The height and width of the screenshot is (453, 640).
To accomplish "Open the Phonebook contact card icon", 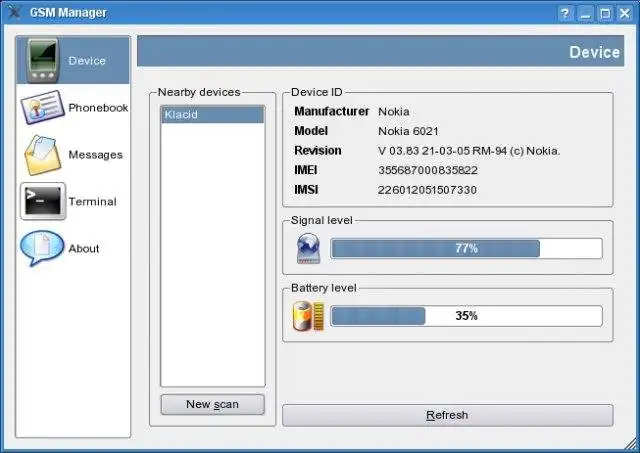I will [42, 107].
